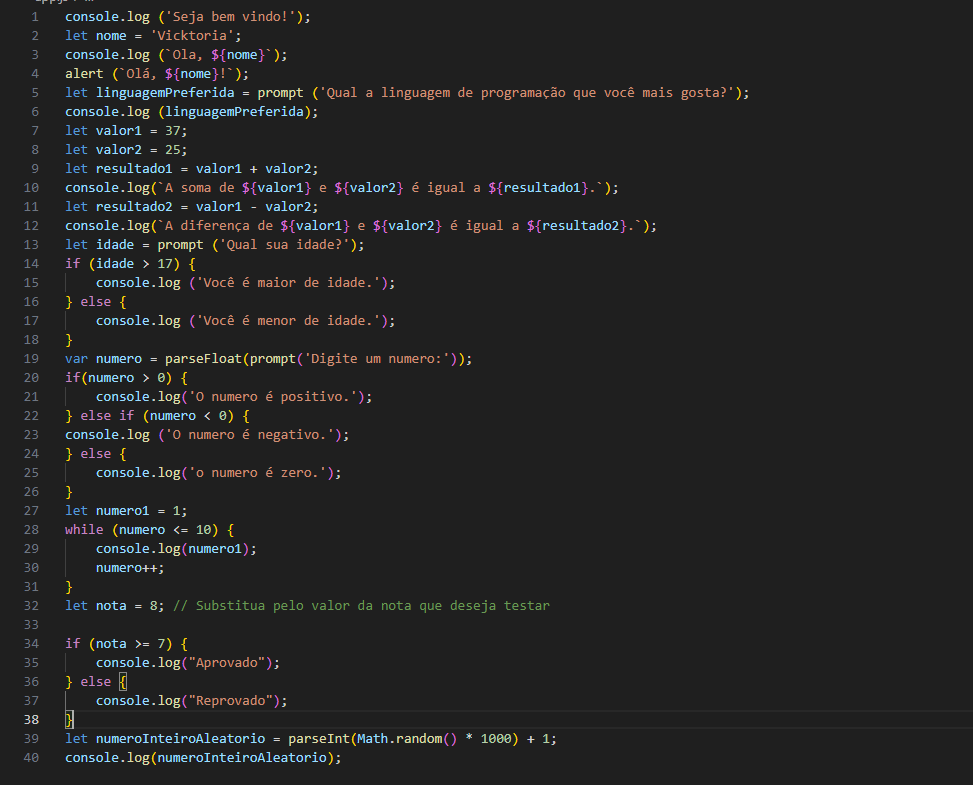Click the if(numero > 0) condition
Screen dimensions: 973x785
[x=127, y=378]
